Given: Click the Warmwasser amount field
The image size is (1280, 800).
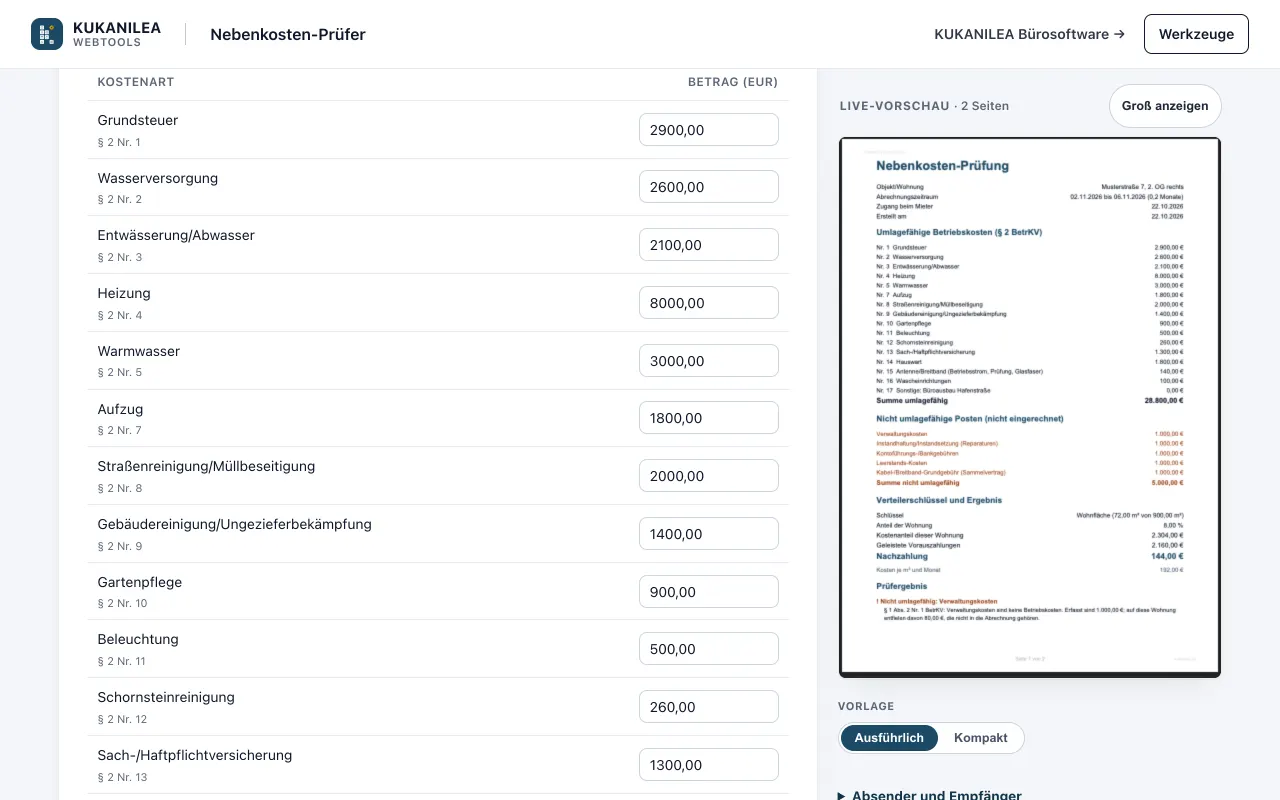Looking at the screenshot, I should [x=709, y=360].
